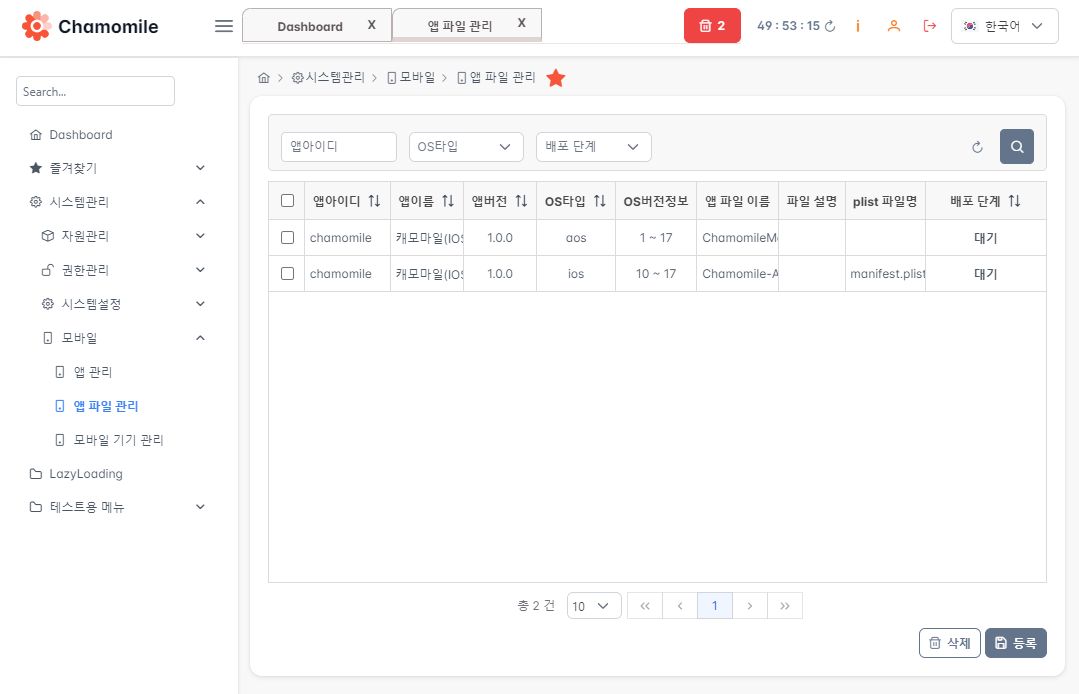The width and height of the screenshot is (1079, 694).
Task: Reset filters with the refresh icon
Action: click(x=977, y=148)
